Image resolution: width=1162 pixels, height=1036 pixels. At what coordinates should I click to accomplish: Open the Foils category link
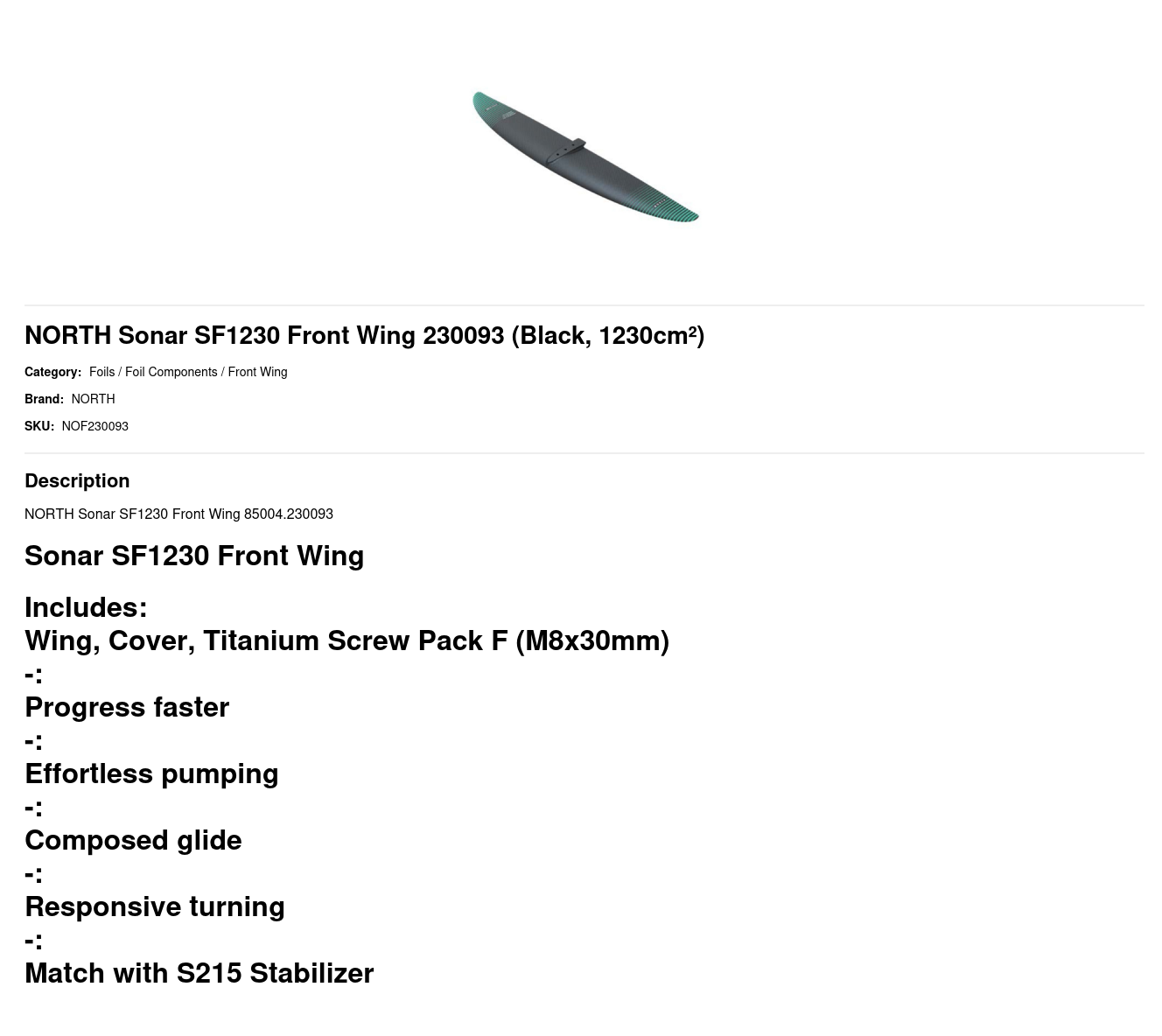[101, 372]
